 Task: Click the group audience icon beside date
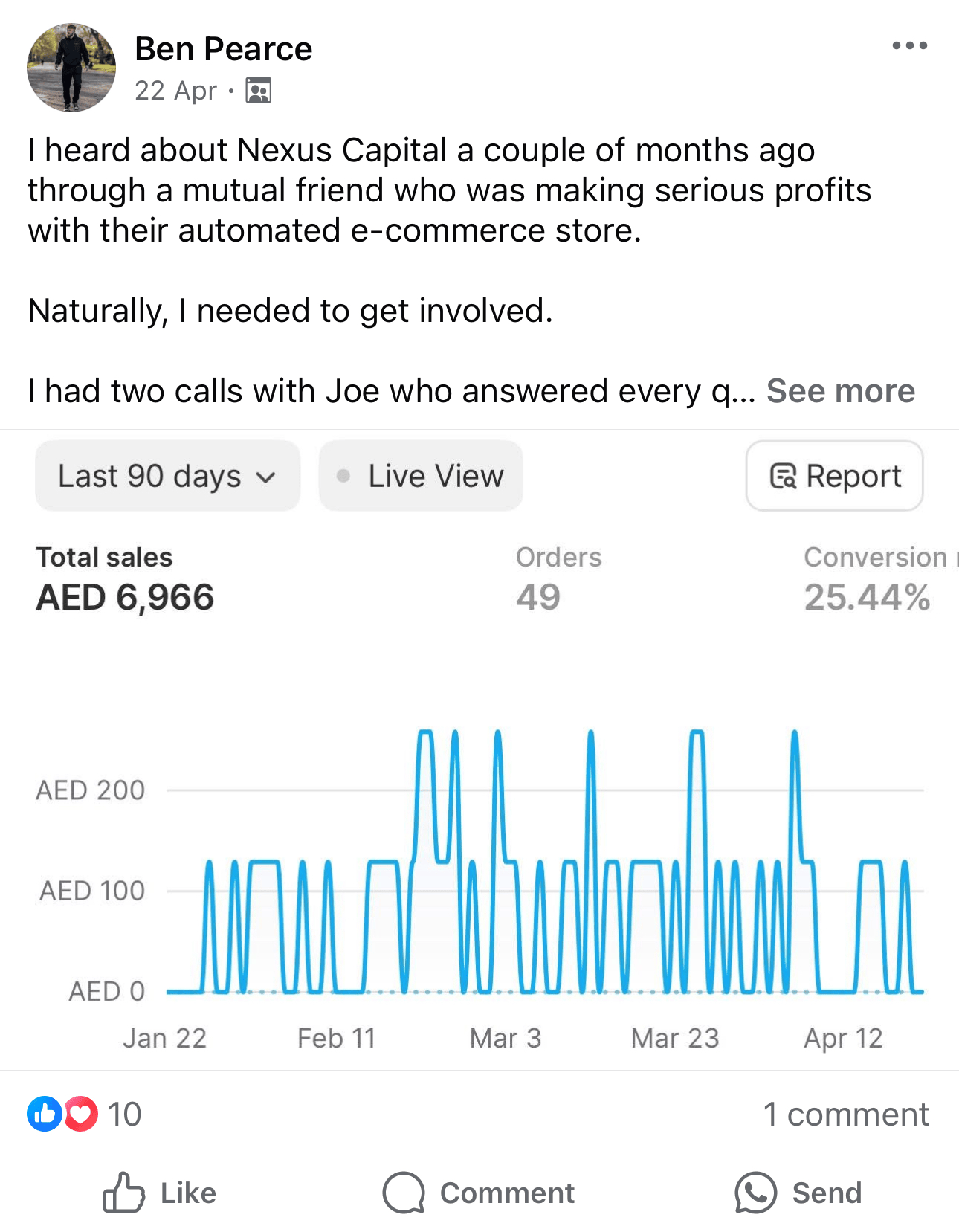258,91
